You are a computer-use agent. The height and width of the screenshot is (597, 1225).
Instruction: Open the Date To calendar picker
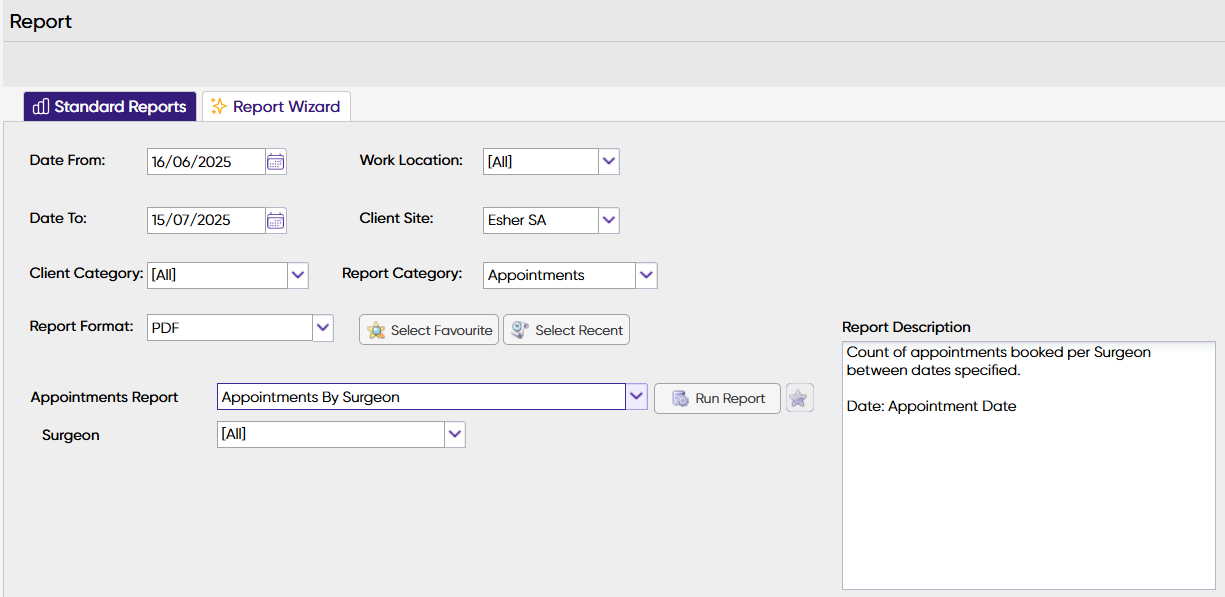point(276,221)
